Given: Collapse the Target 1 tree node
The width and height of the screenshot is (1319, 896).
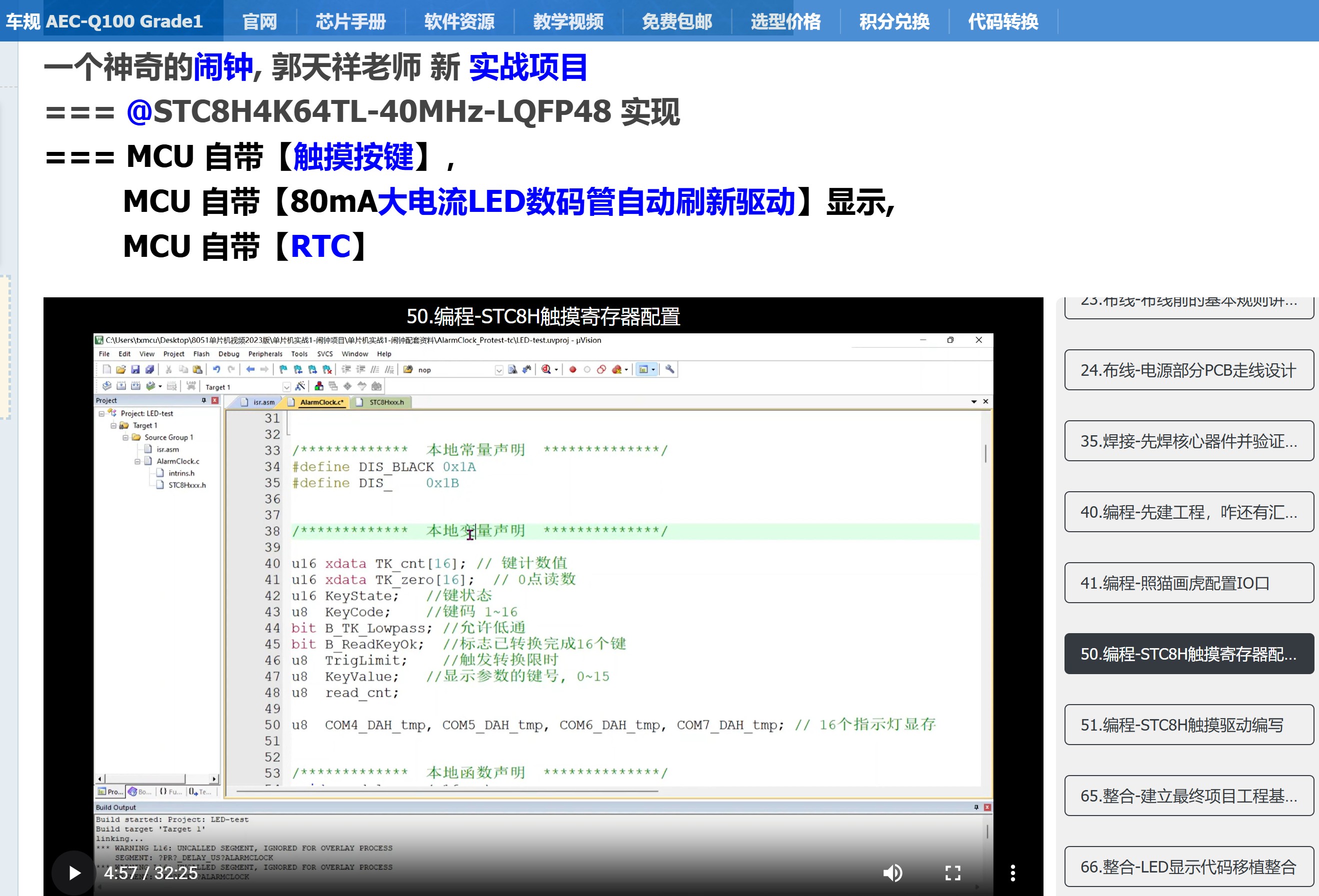Looking at the screenshot, I should [x=113, y=426].
